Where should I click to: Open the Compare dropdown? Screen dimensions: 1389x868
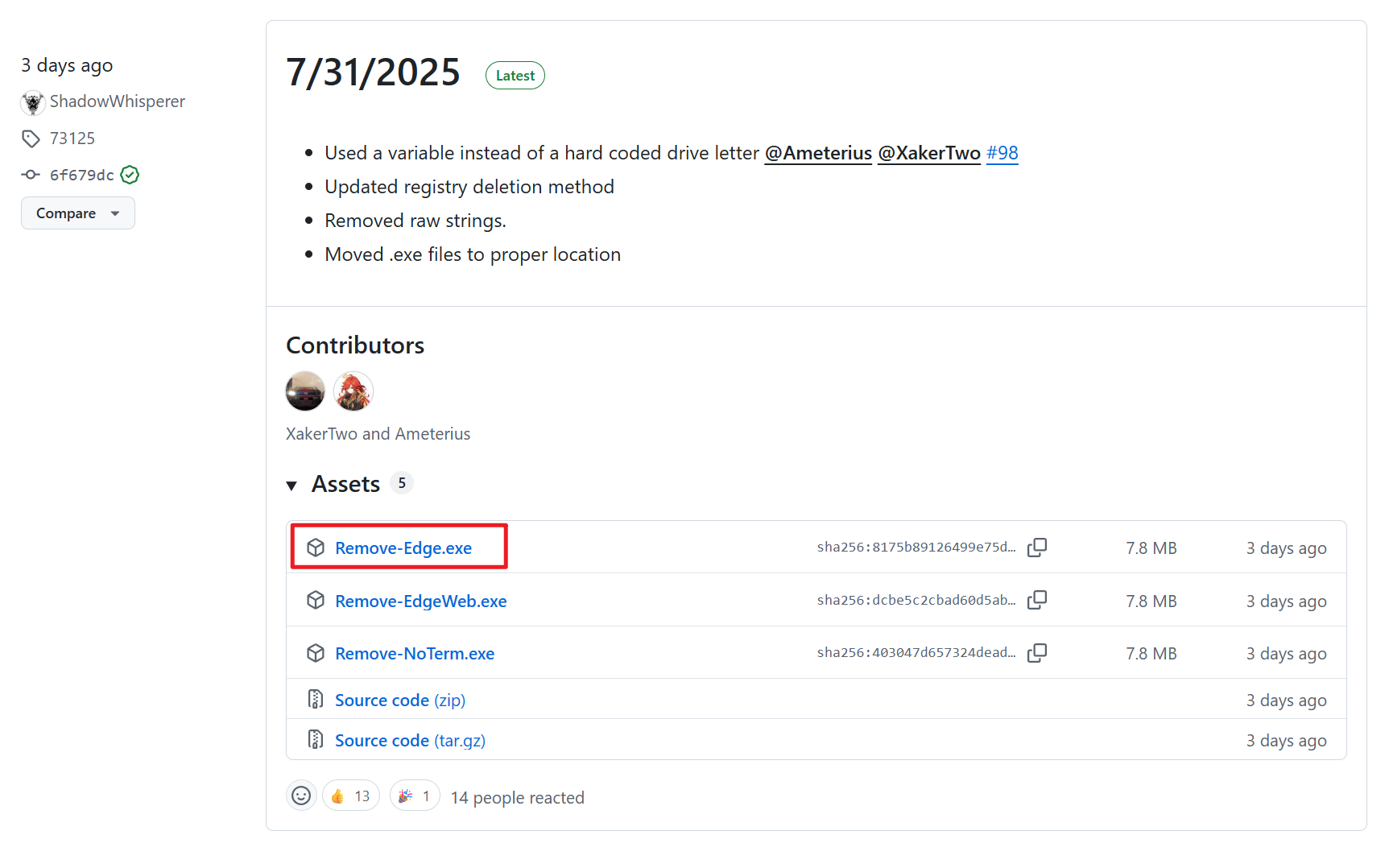coord(78,213)
